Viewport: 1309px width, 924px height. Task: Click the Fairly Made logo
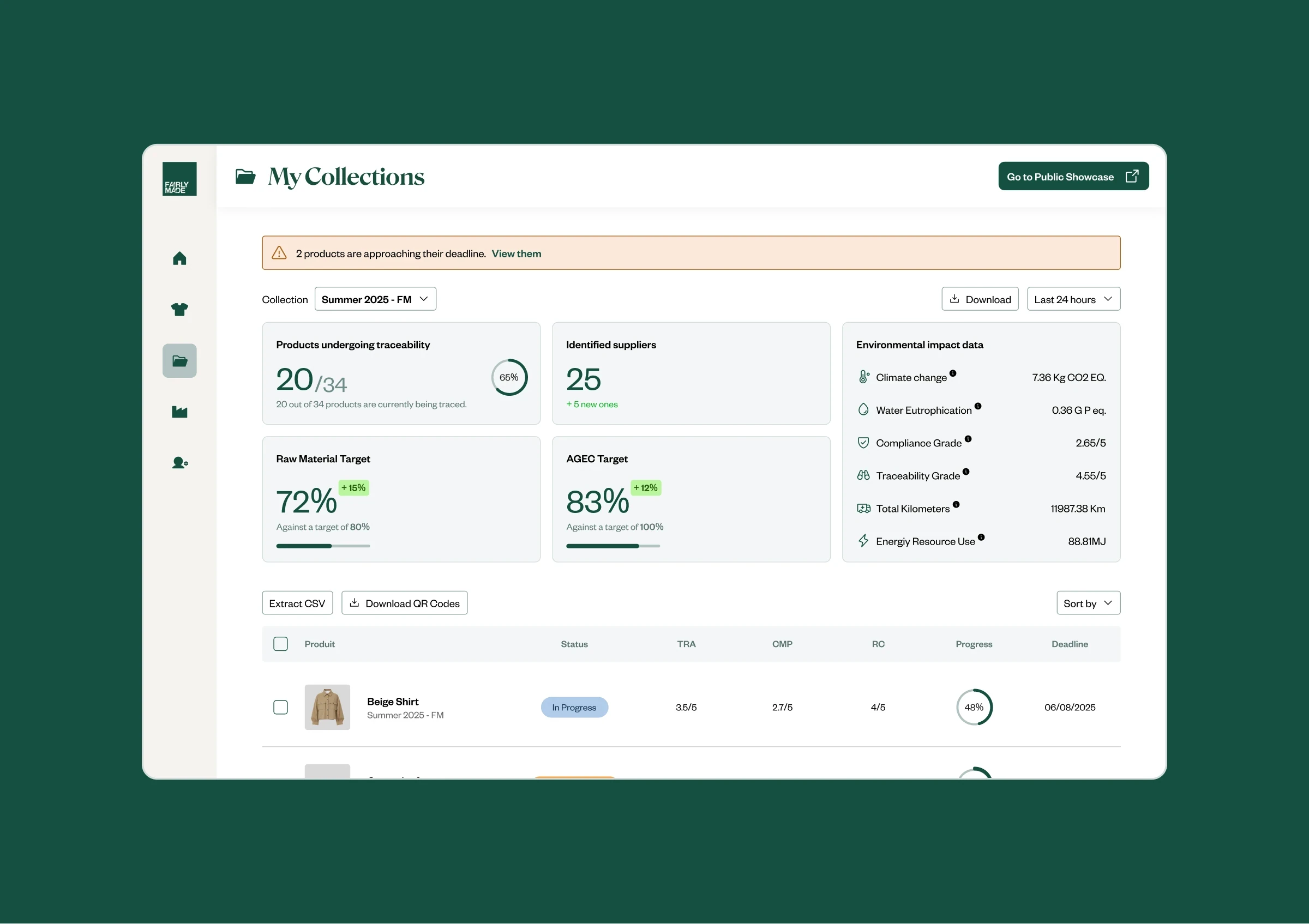179,179
